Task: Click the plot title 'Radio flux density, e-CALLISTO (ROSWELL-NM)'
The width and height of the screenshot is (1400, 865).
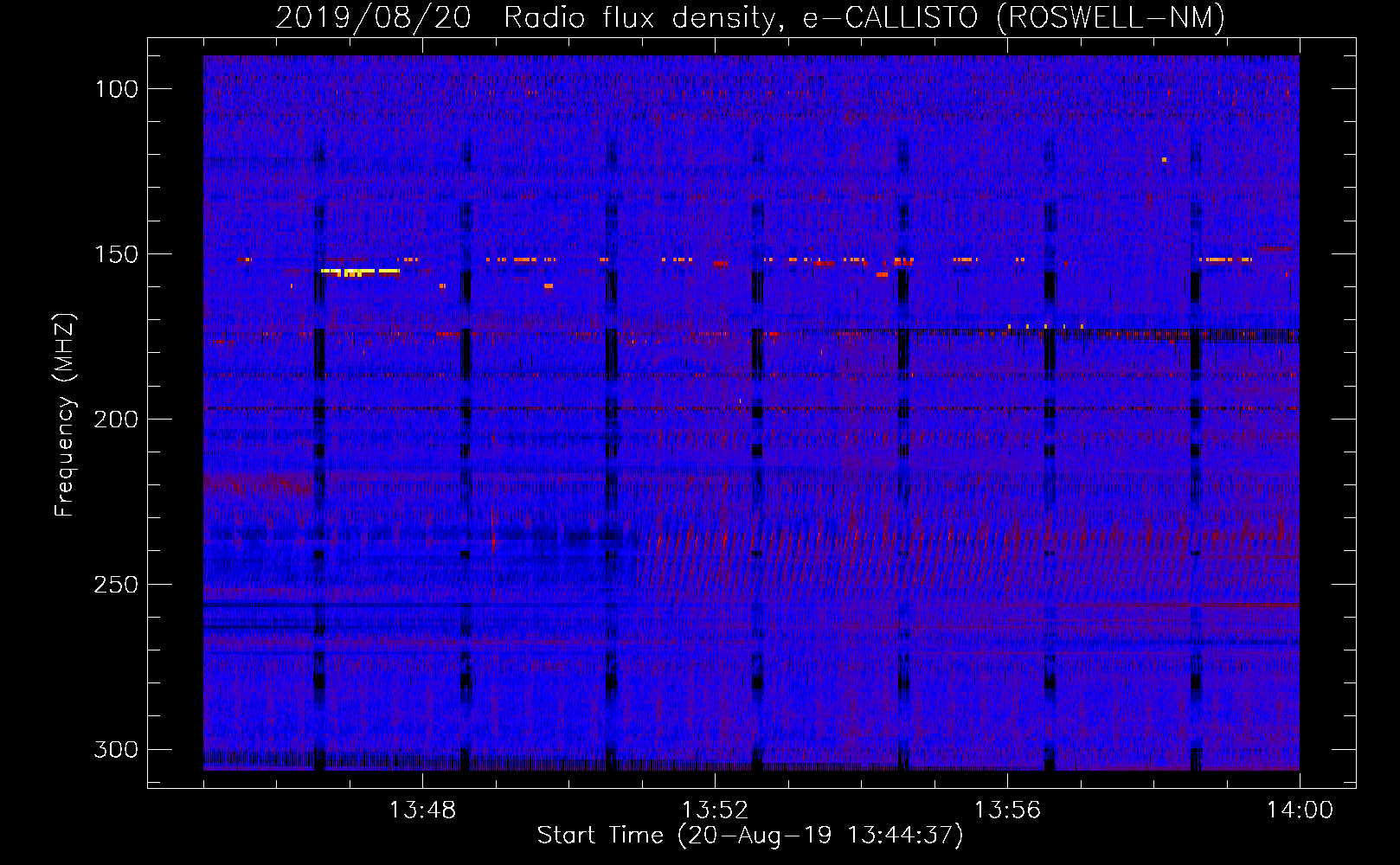Action: tap(864, 17)
